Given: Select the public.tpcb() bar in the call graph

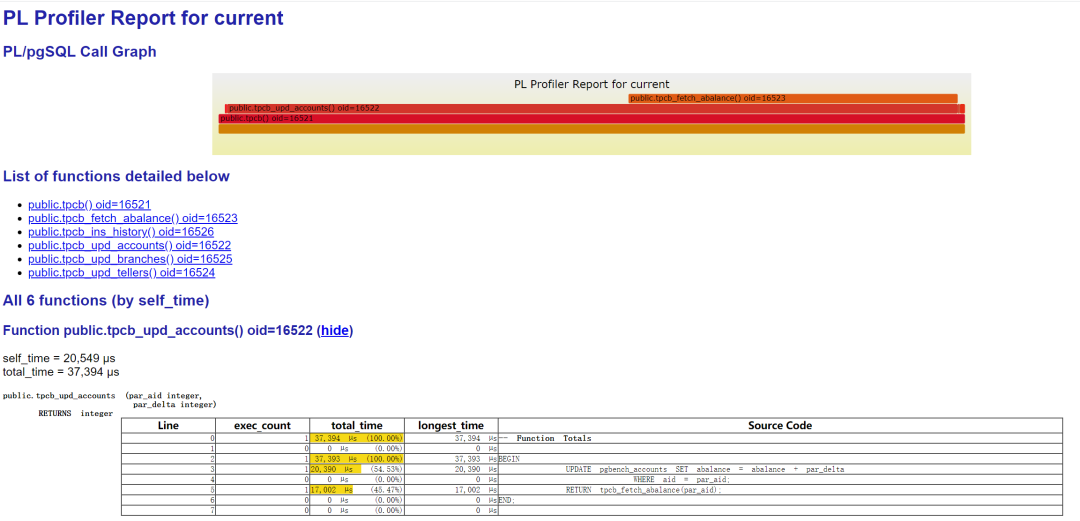Looking at the screenshot, I should click(592, 119).
